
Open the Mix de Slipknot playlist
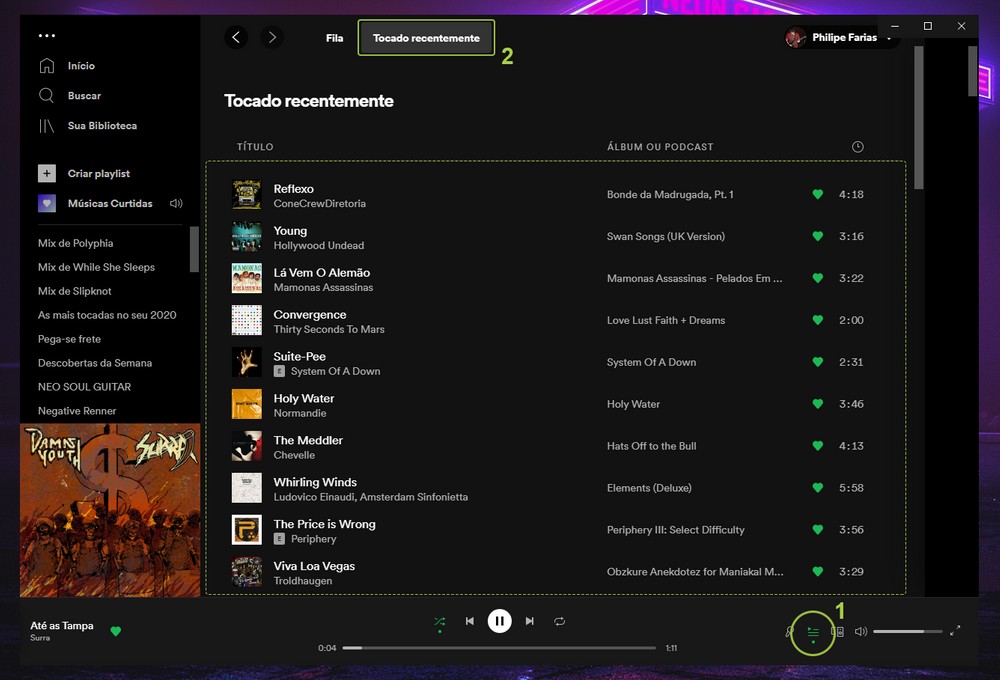[x=75, y=291]
